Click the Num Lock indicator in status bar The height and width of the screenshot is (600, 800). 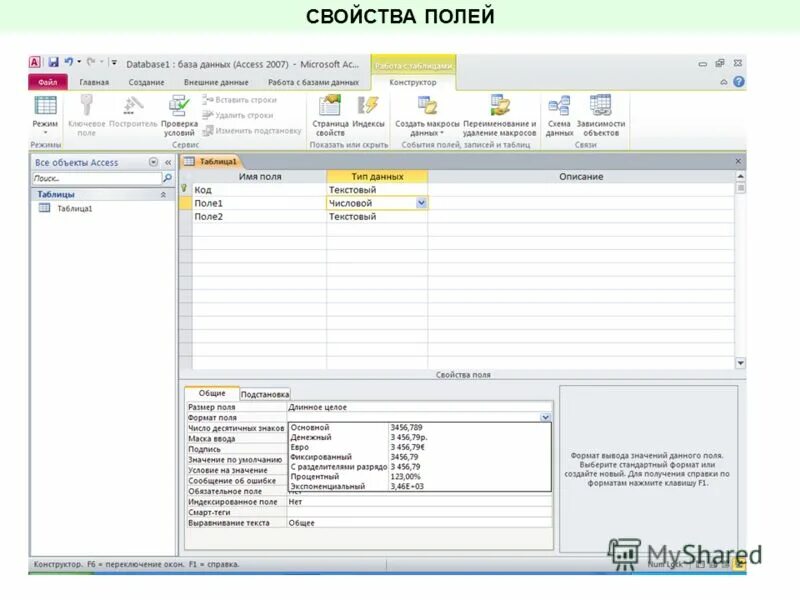(667, 562)
